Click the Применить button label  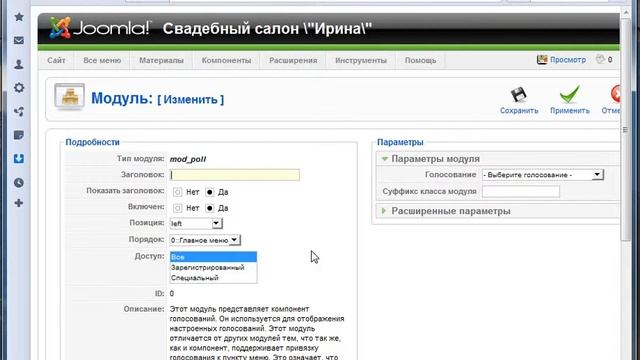(x=570, y=111)
